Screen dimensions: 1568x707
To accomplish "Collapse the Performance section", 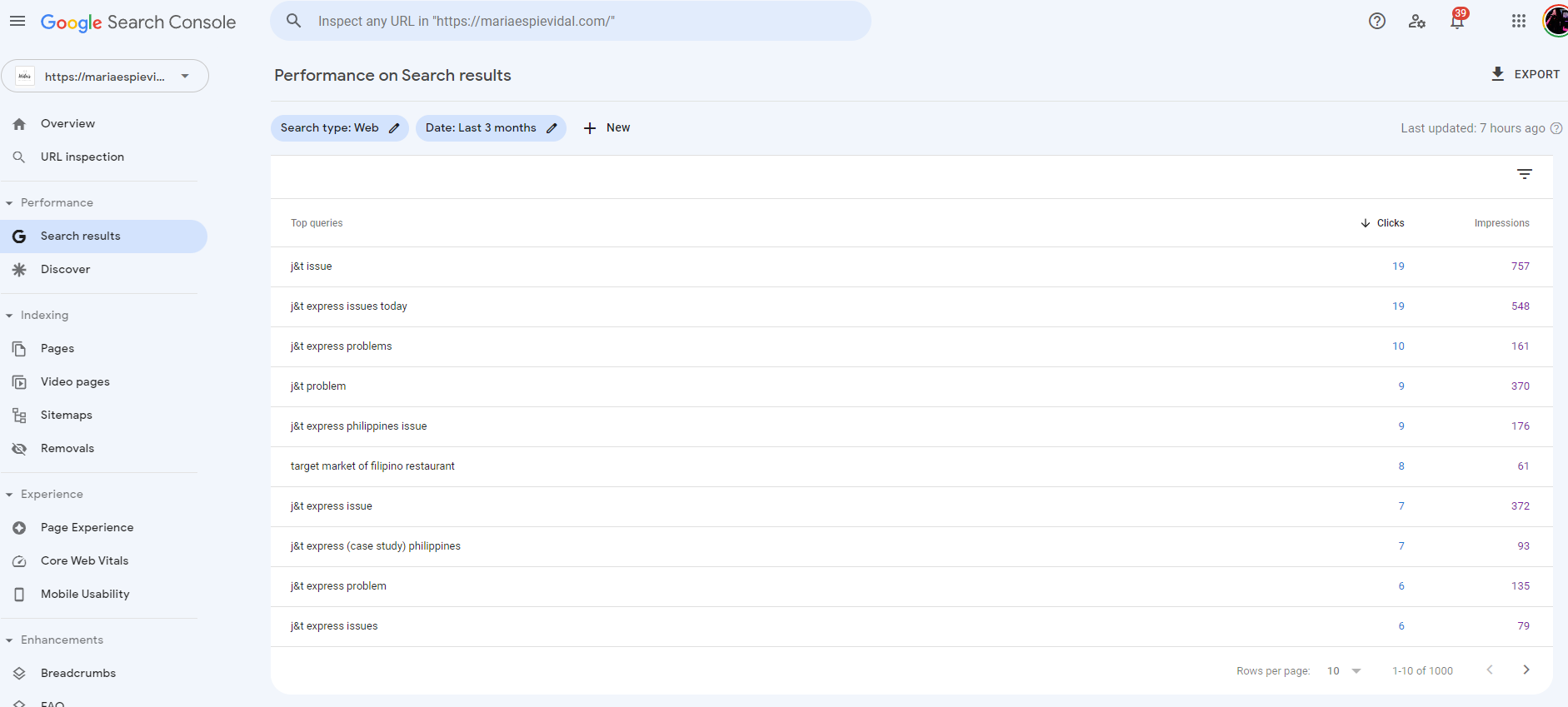I will pyautogui.click(x=9, y=203).
